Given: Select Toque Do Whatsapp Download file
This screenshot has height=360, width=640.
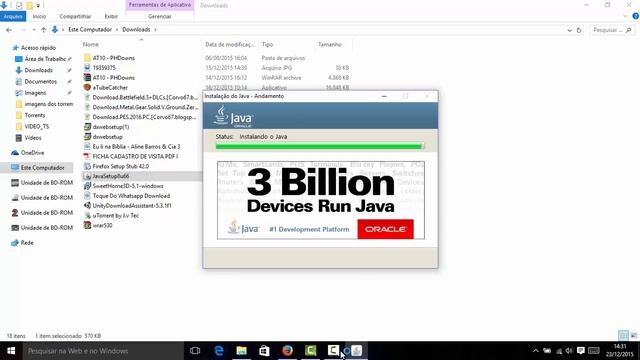Looking at the screenshot, I should click(x=131, y=196).
